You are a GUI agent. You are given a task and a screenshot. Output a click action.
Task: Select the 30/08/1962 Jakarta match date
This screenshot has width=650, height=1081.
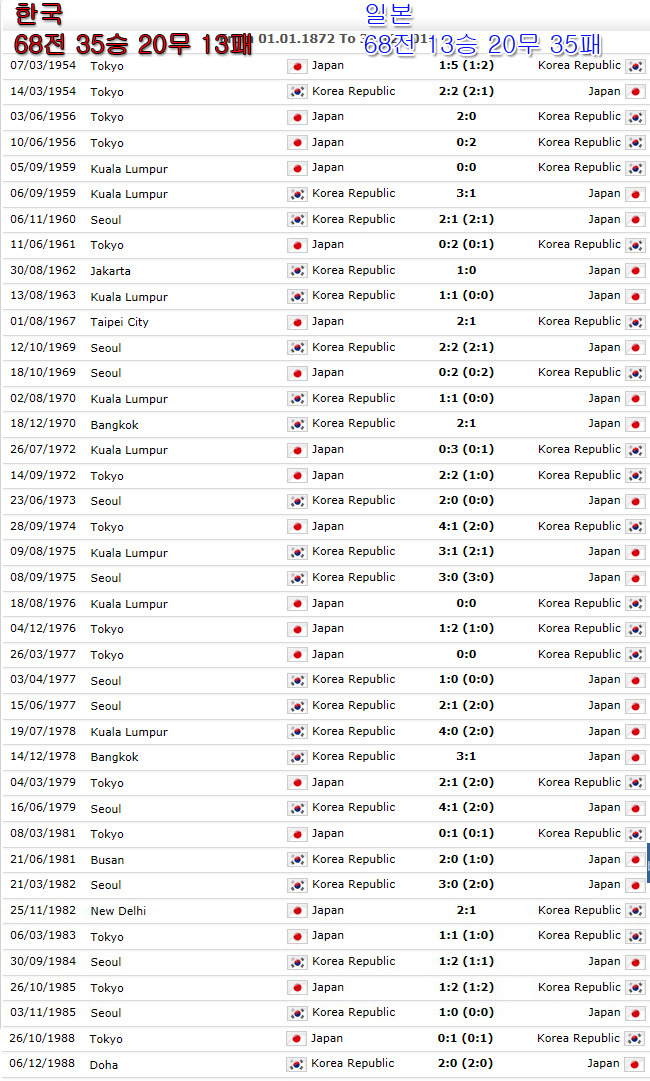pyautogui.click(x=43, y=270)
